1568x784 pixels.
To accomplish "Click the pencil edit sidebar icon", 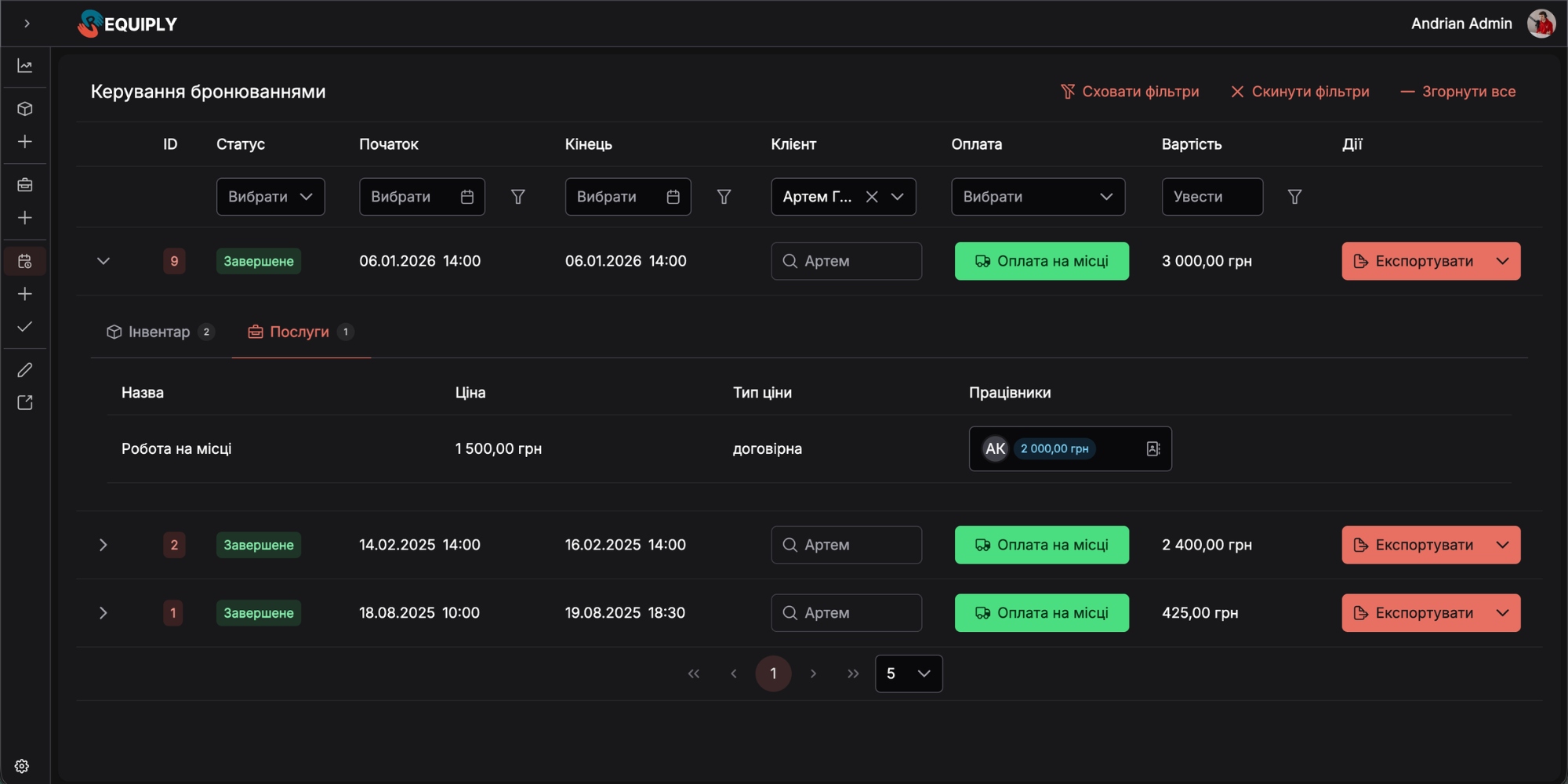I will pyautogui.click(x=25, y=369).
